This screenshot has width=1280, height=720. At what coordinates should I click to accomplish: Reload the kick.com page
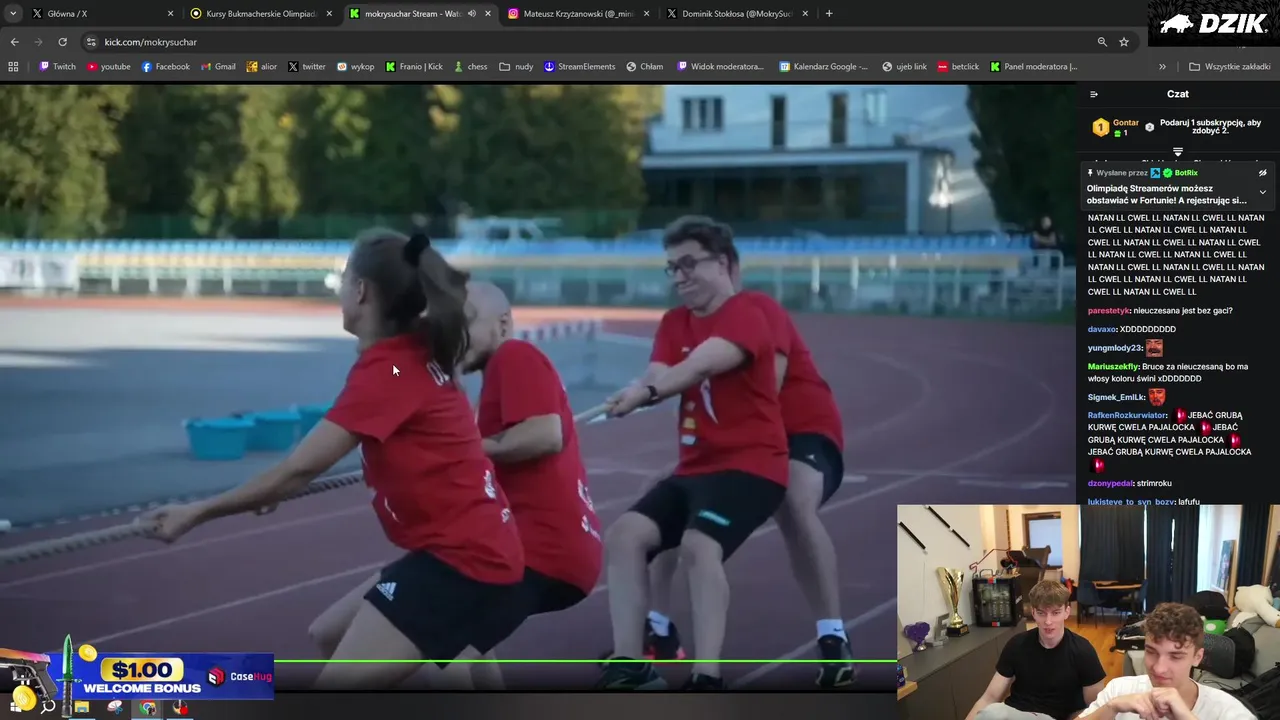click(x=62, y=42)
